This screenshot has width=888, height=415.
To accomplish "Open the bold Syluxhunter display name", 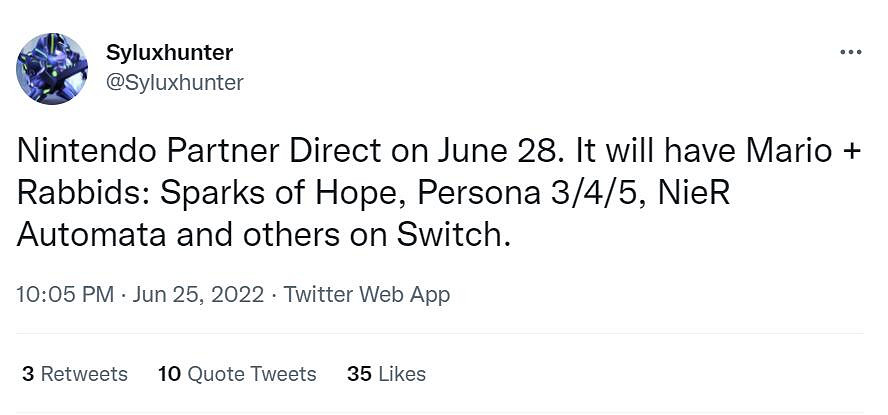I will click(x=169, y=52).
